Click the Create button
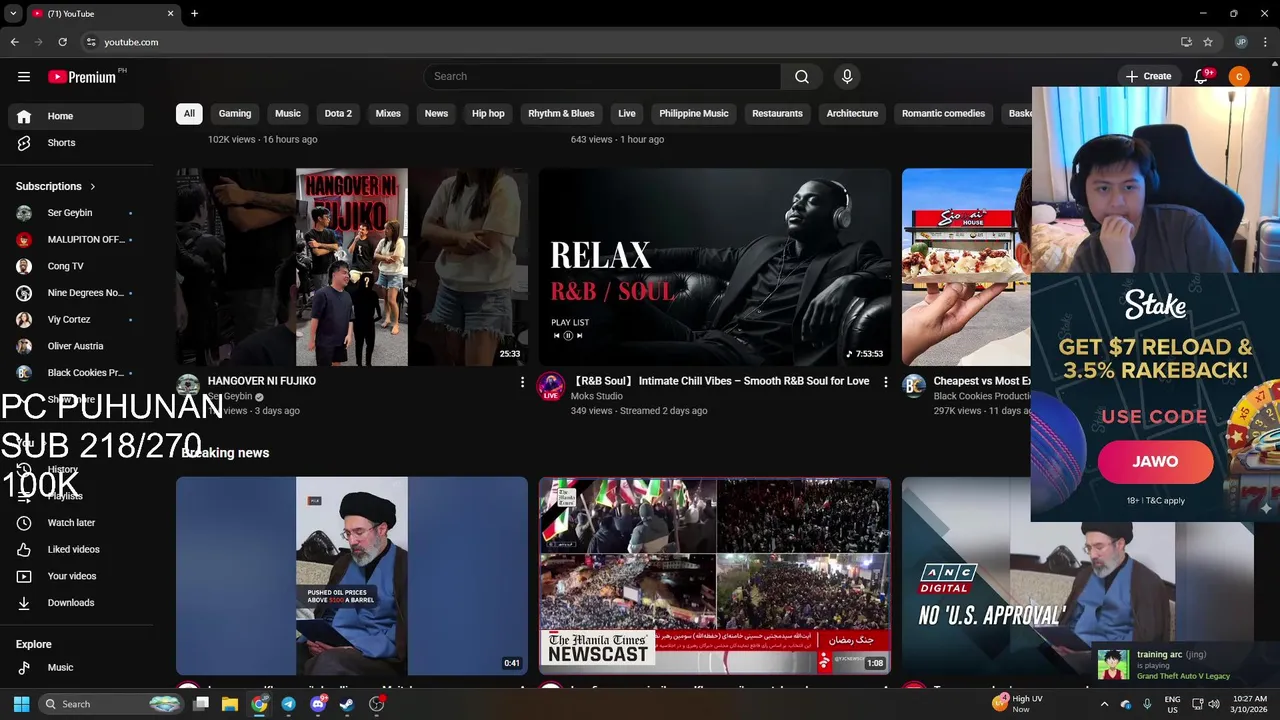Screen dimensions: 1280x720 [x=1148, y=77]
